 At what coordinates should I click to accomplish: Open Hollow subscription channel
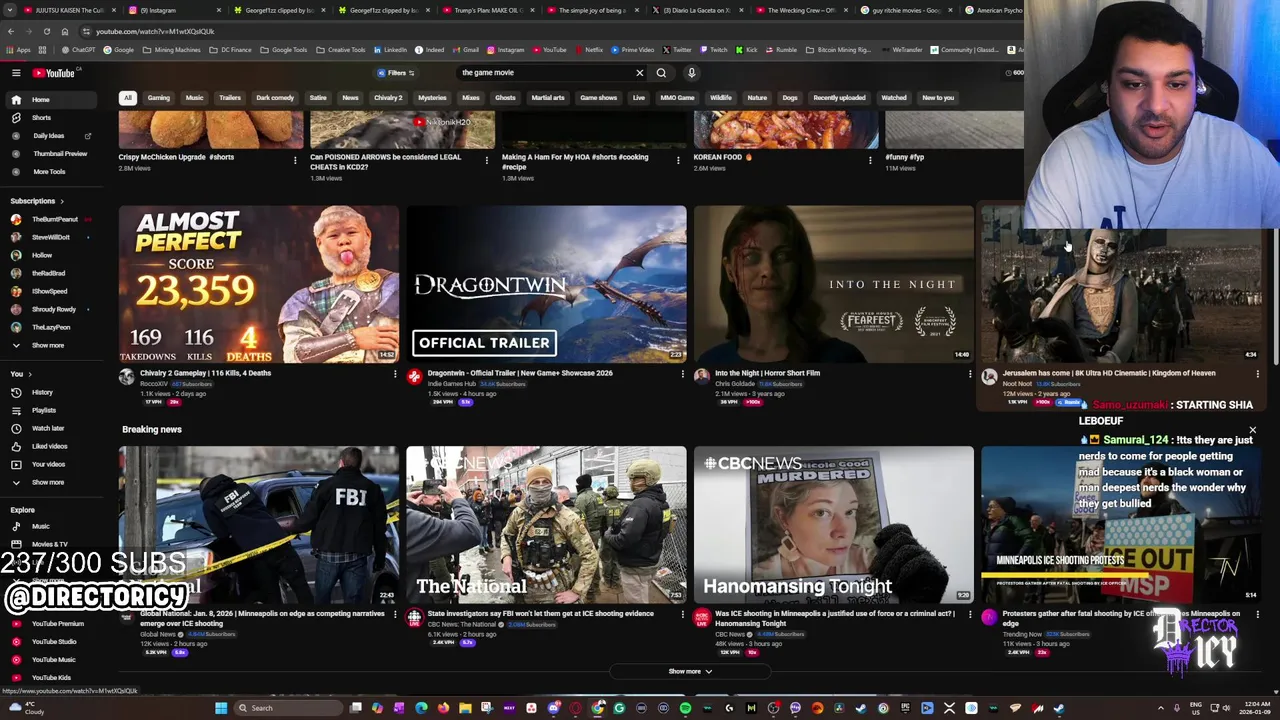point(41,255)
